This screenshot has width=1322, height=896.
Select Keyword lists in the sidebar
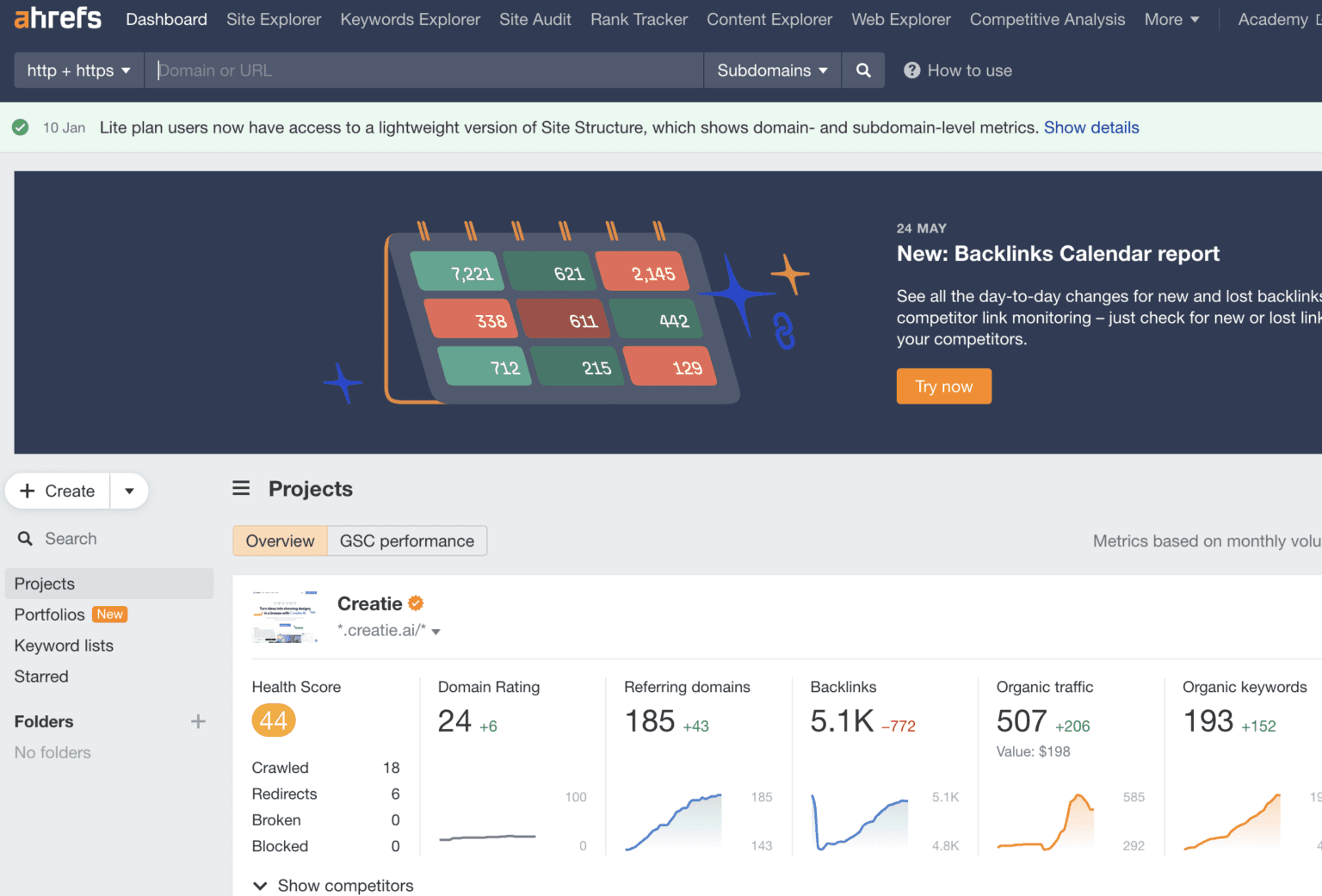[64, 646]
